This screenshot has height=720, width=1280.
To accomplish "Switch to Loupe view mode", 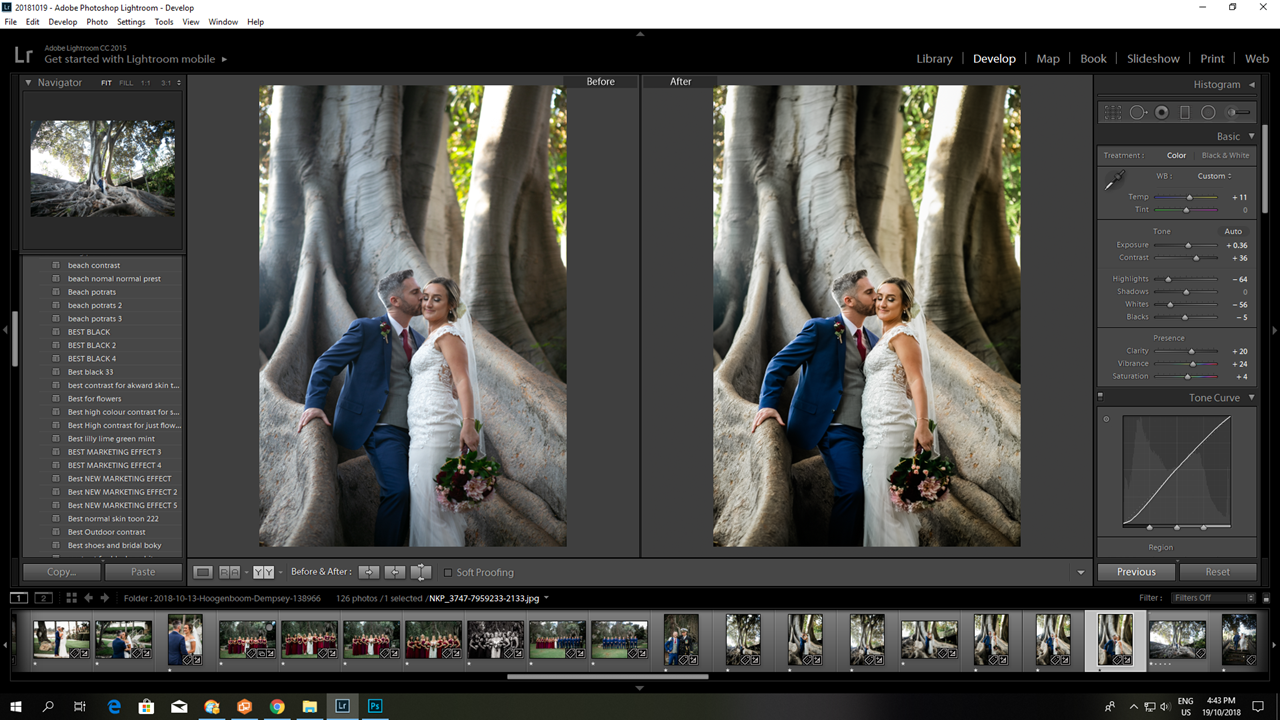I will click(203, 572).
